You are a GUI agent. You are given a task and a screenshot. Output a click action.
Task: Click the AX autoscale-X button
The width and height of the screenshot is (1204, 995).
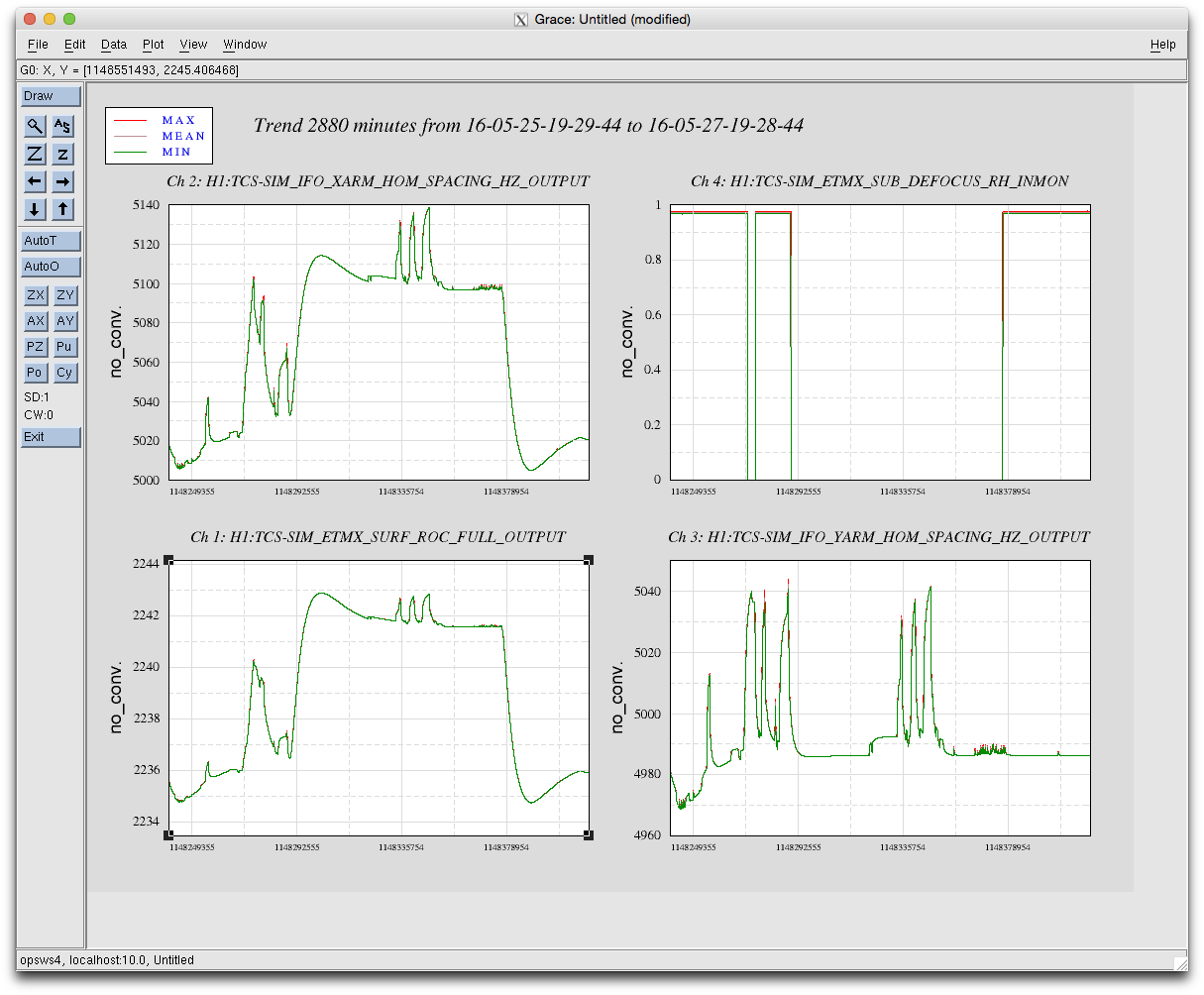pos(36,321)
